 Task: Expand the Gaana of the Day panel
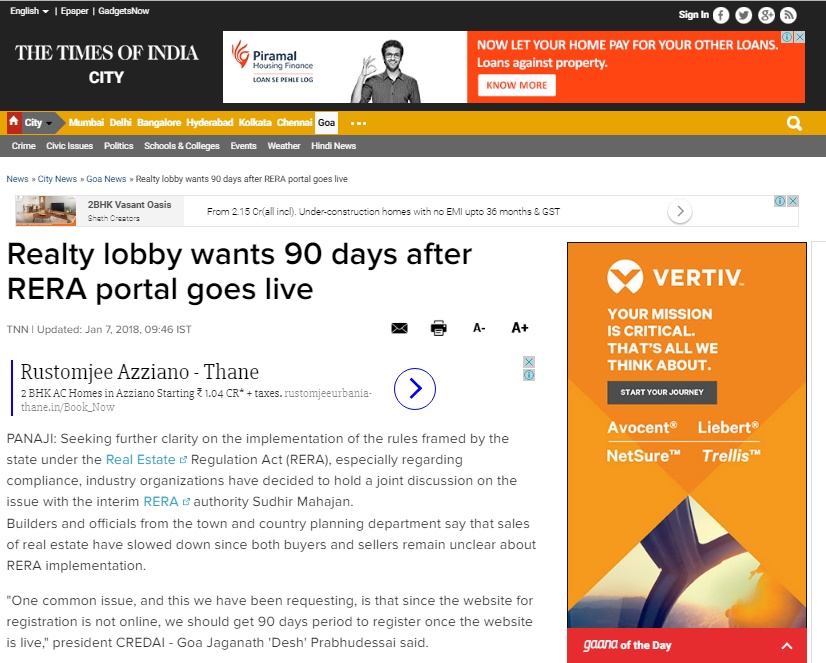coord(787,646)
